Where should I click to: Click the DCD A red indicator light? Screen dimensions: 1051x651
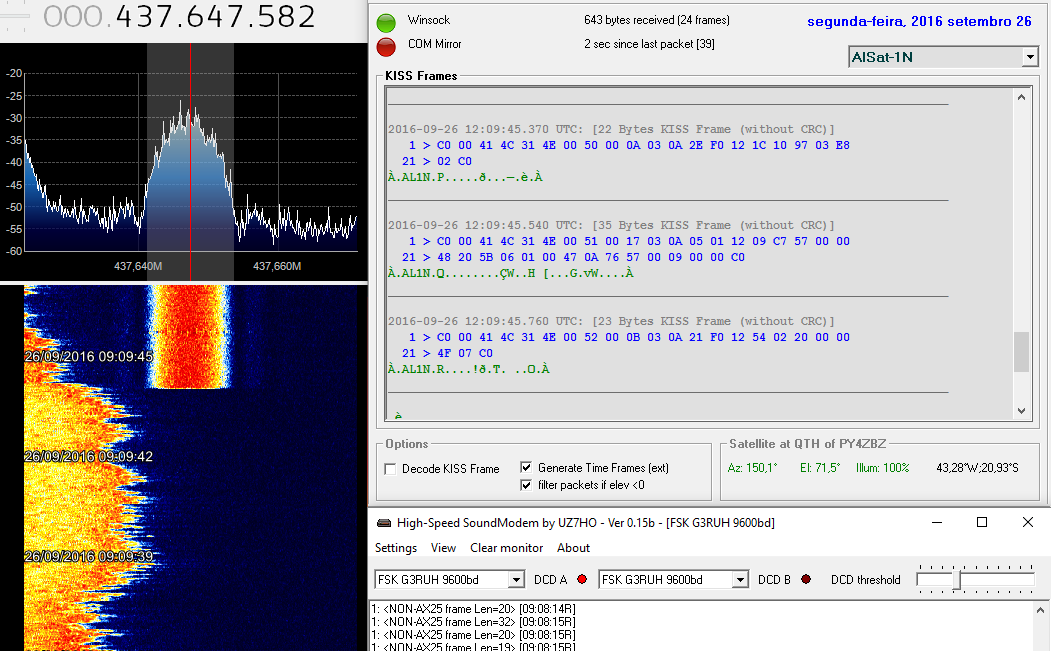[x=582, y=580]
